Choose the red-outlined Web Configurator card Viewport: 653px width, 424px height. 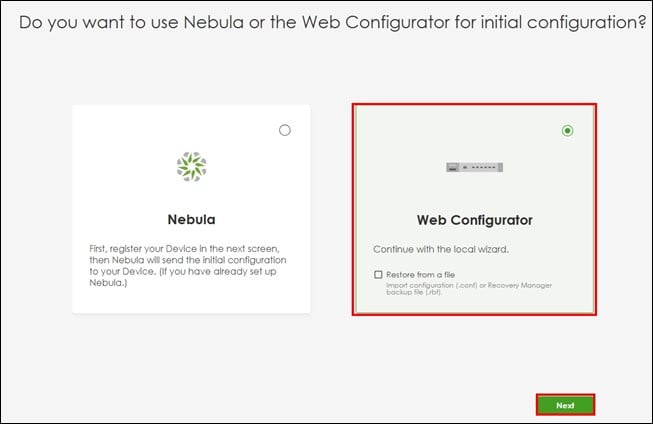click(474, 209)
